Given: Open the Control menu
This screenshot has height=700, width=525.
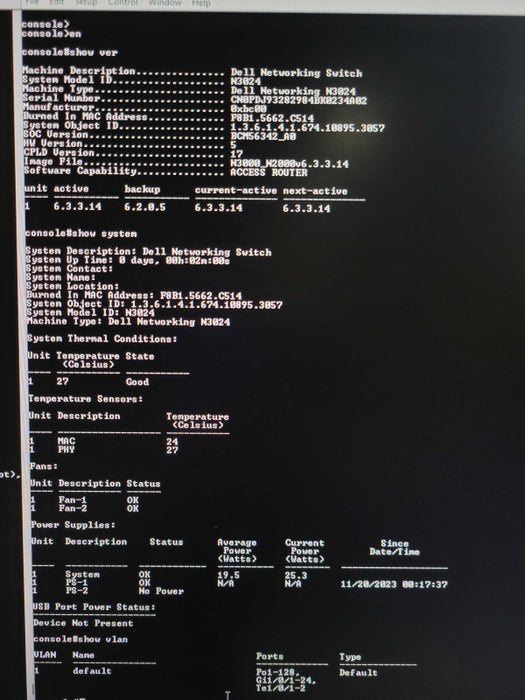Looking at the screenshot, I should [123, 2].
